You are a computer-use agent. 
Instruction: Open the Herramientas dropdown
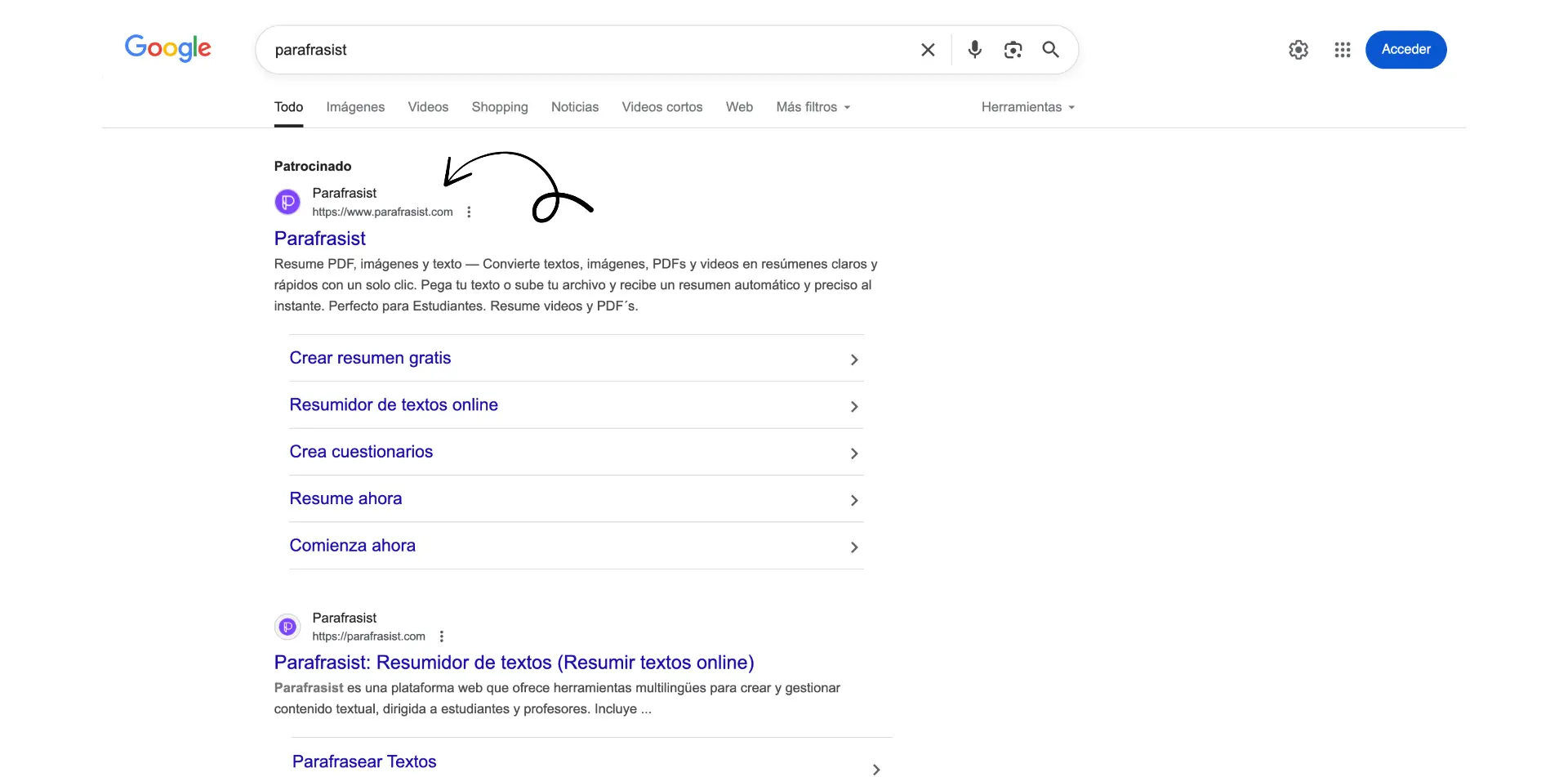[1027, 107]
